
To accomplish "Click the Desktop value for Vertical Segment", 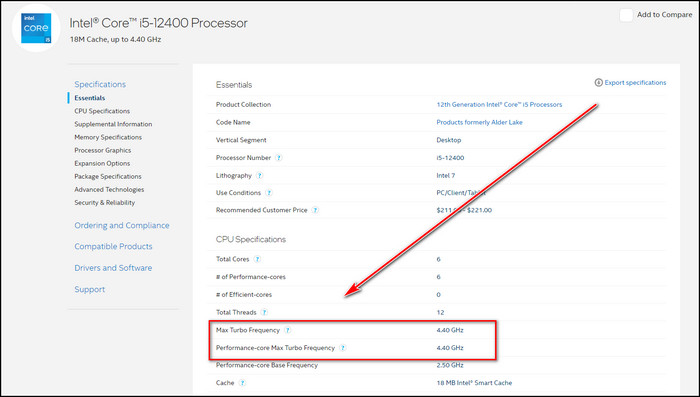I will click(449, 140).
